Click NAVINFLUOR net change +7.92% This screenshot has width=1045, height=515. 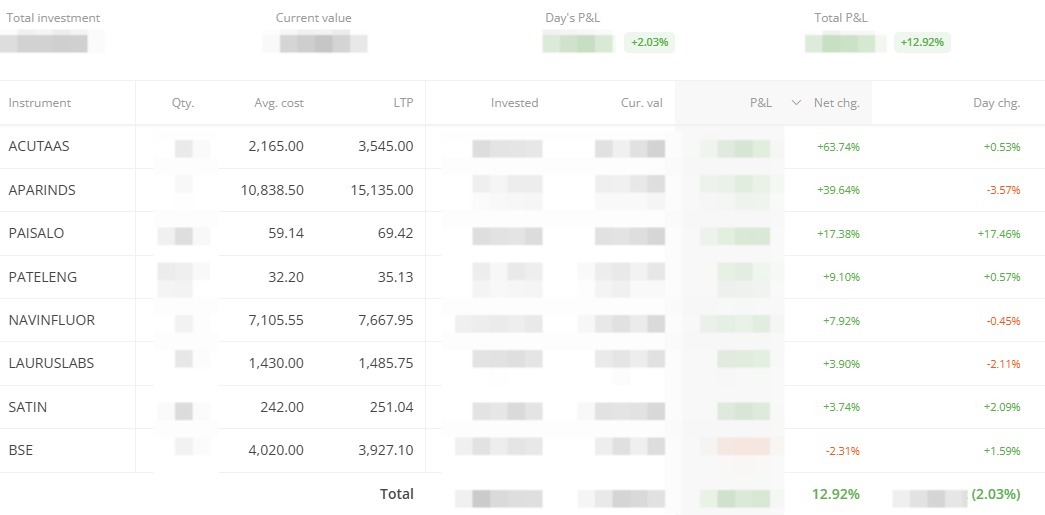pyautogui.click(x=841, y=320)
